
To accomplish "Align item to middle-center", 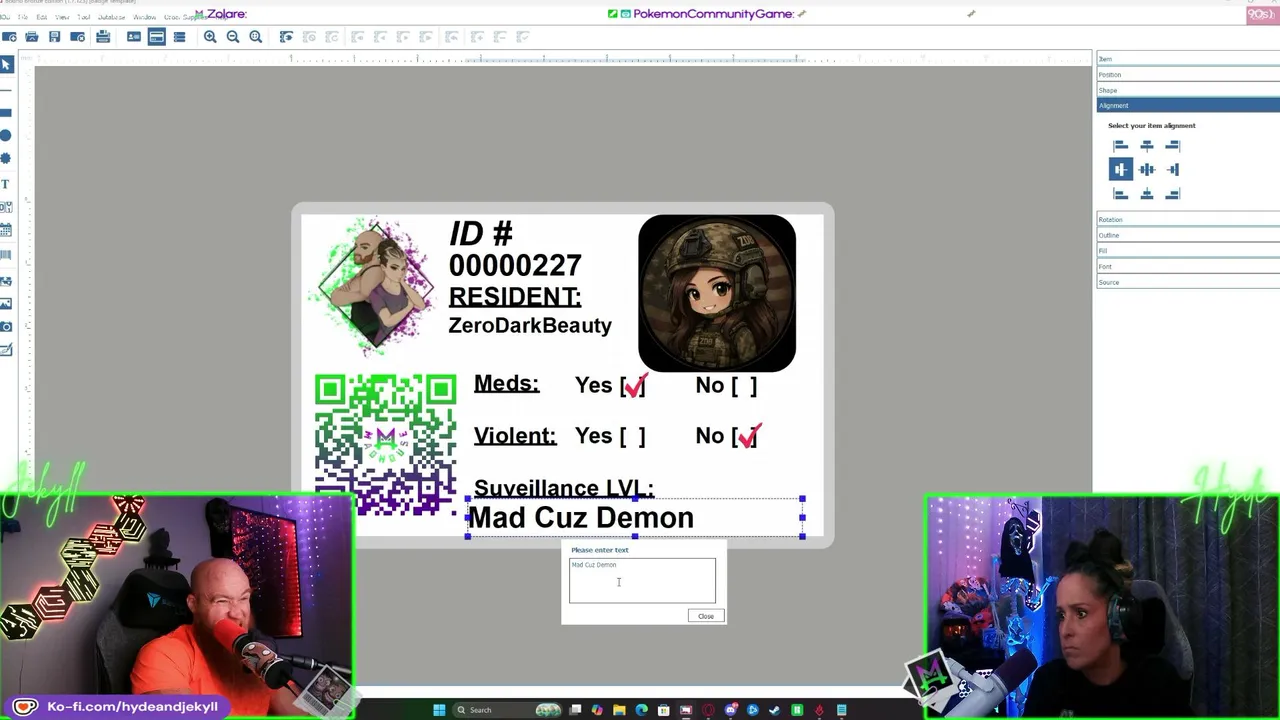I will 1147,170.
